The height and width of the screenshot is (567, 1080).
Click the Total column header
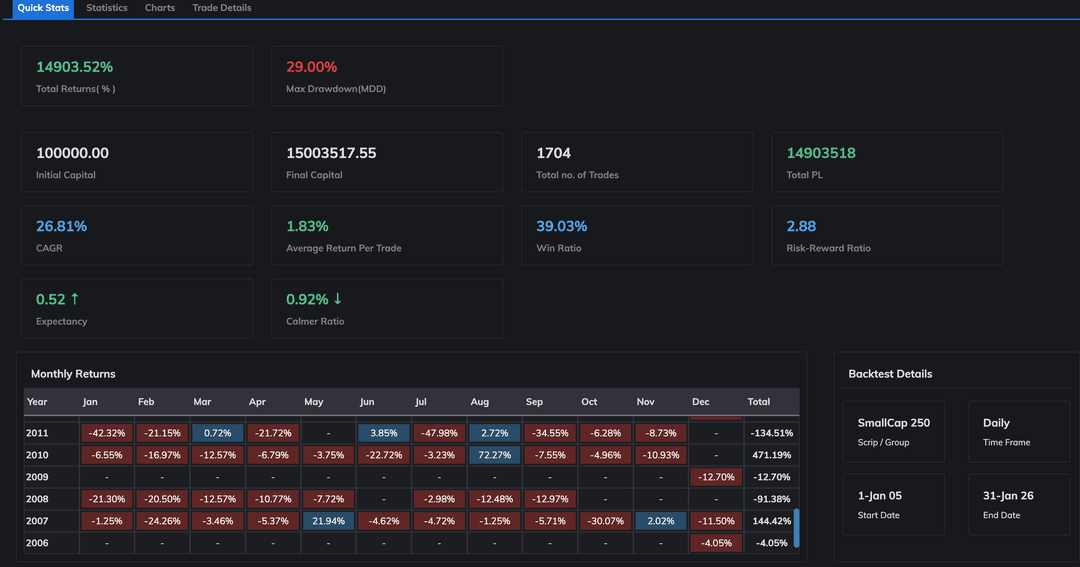[x=759, y=402]
